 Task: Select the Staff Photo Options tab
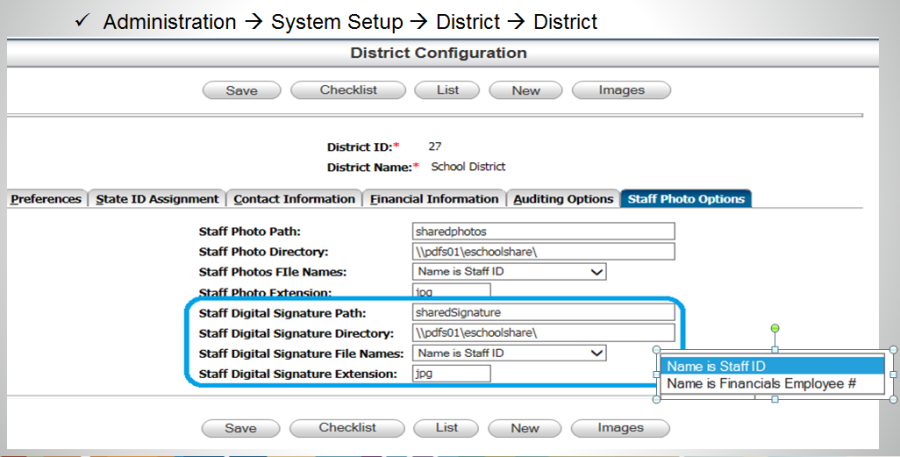coord(685,199)
